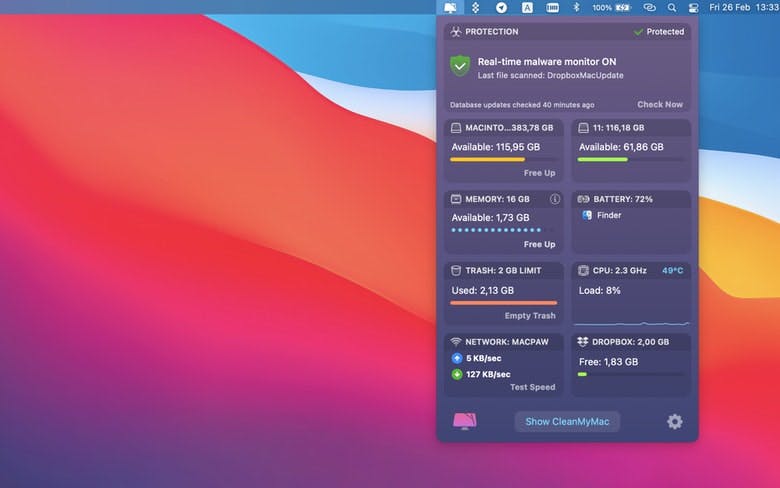
Task: Click the Dropbox logo in DROPBOX tile
Action: [x=583, y=342]
